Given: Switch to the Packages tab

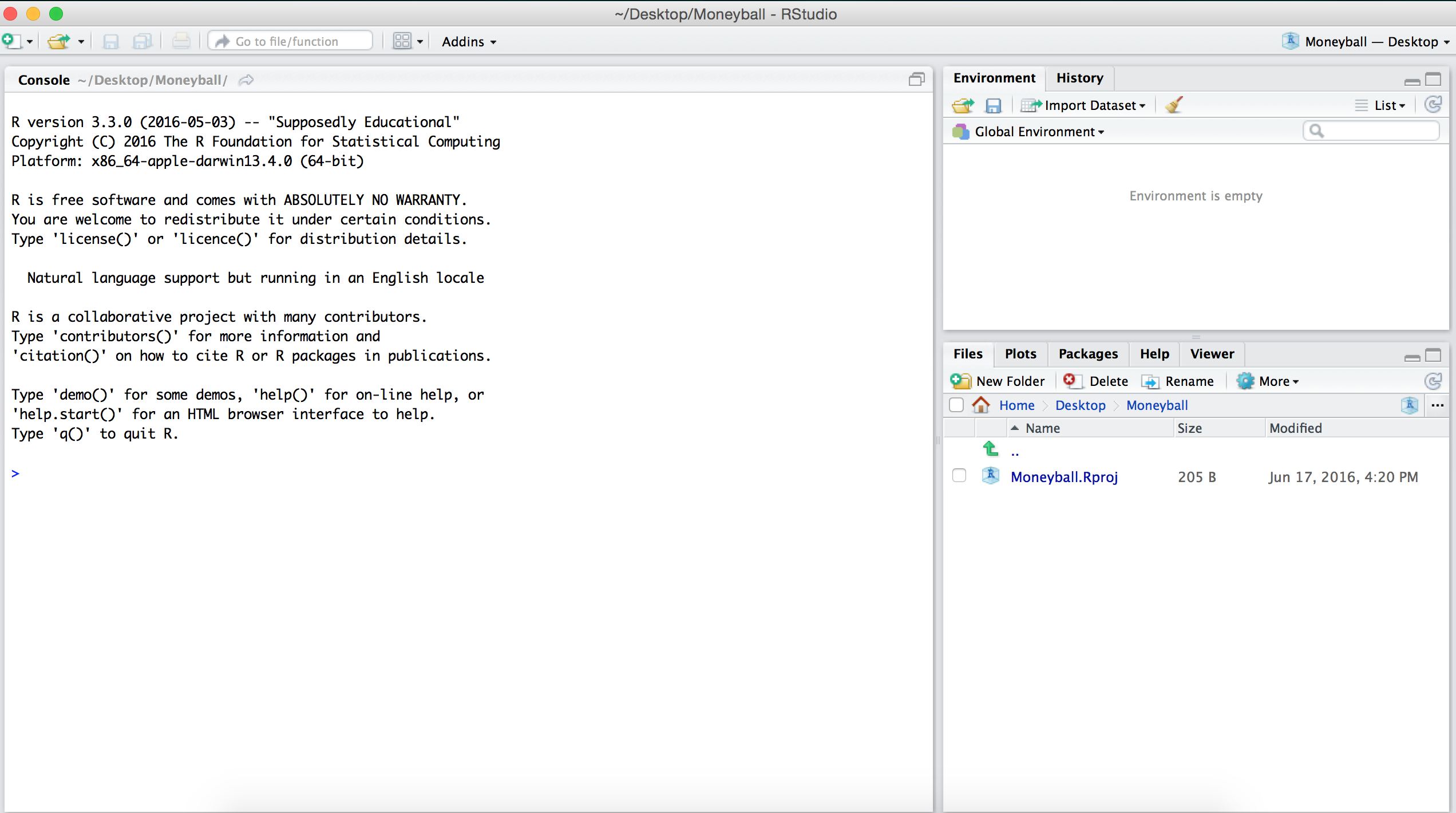Looking at the screenshot, I should point(1088,354).
